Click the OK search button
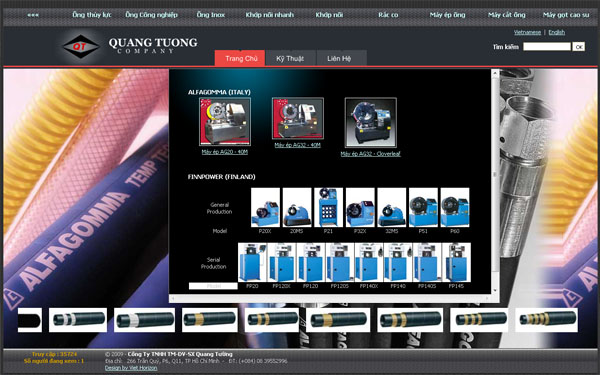The image size is (600, 375). pyautogui.click(x=579, y=47)
